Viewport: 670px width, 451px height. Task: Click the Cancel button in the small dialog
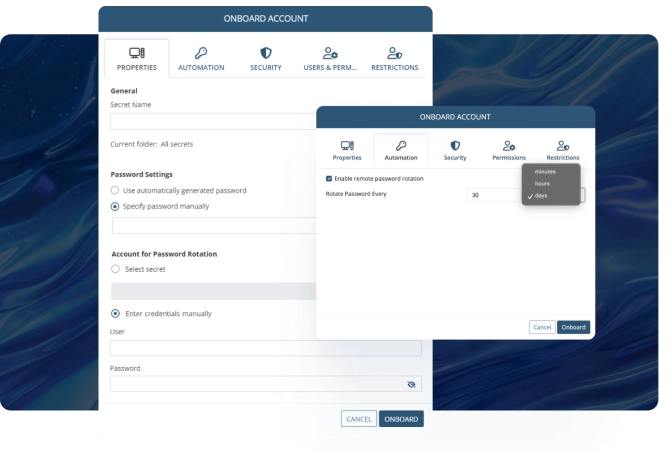[x=542, y=327]
